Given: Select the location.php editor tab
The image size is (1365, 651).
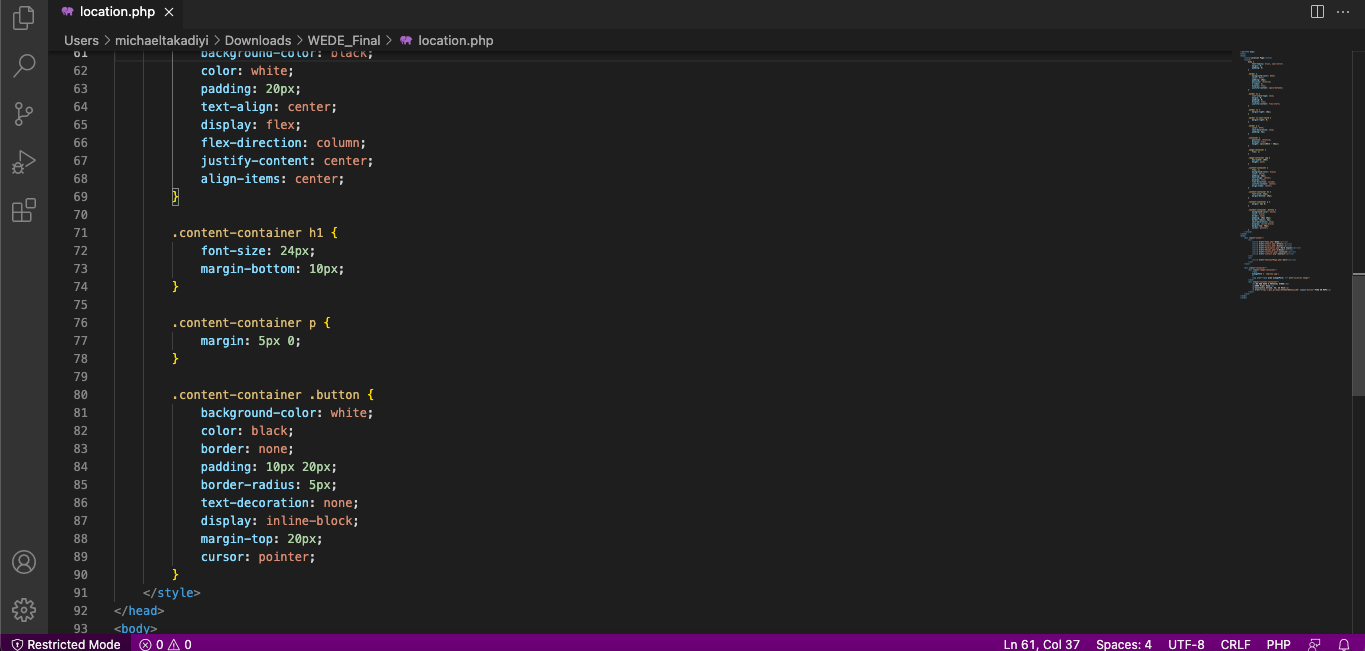Looking at the screenshot, I should pos(116,12).
